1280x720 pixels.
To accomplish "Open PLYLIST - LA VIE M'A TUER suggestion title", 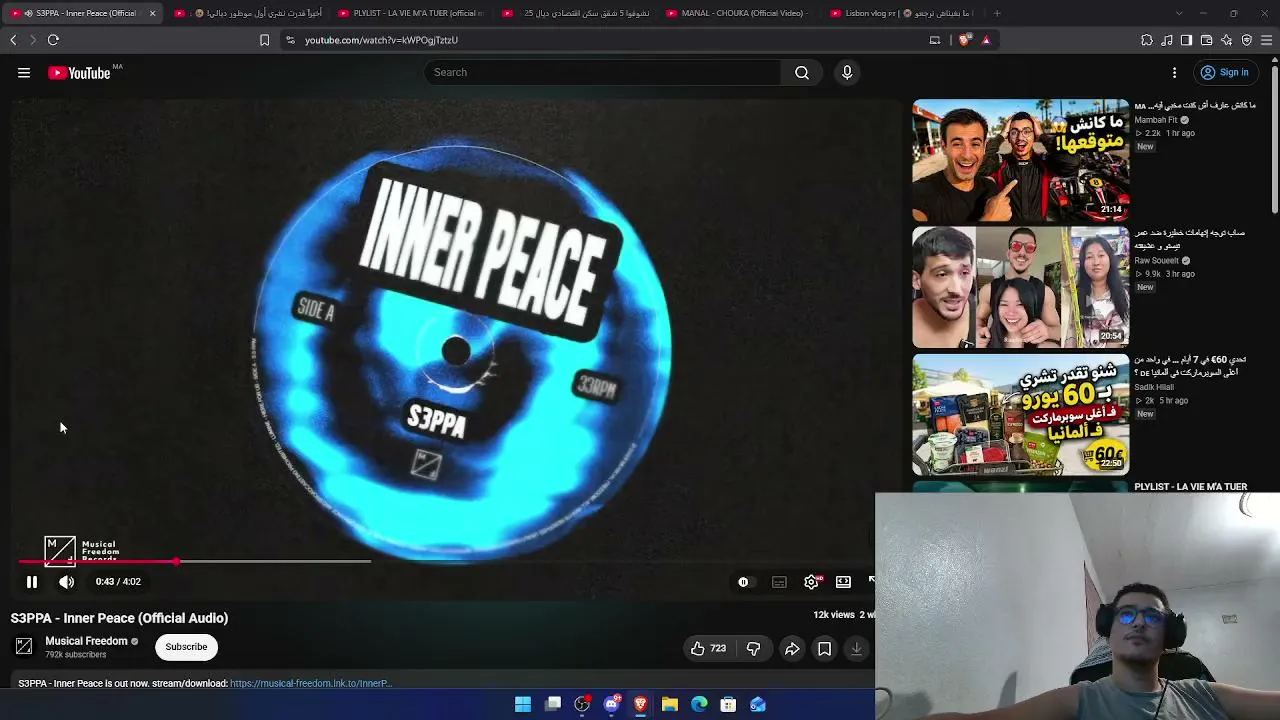I will pos(1190,487).
